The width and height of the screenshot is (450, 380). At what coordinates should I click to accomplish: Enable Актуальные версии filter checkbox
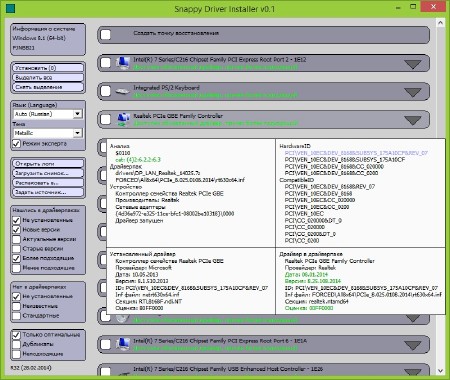(16, 239)
